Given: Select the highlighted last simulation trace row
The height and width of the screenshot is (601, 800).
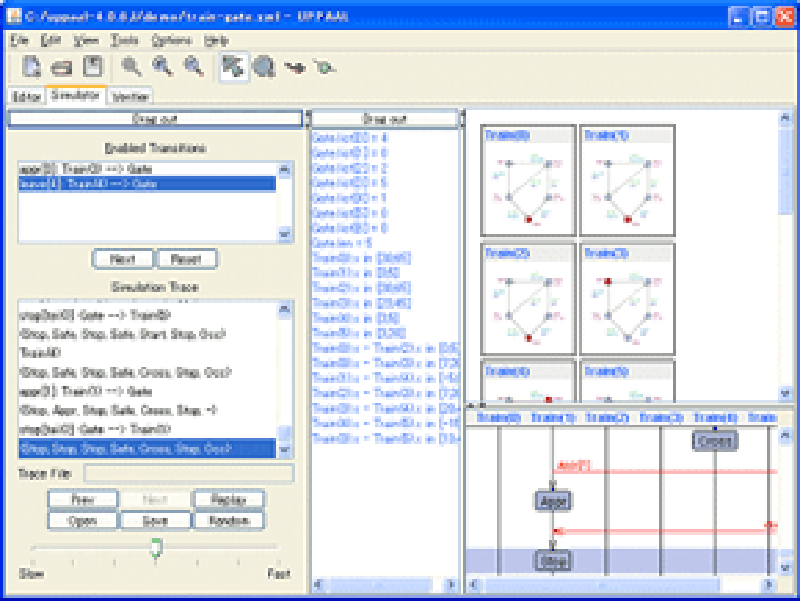Looking at the screenshot, I should click(147, 448).
